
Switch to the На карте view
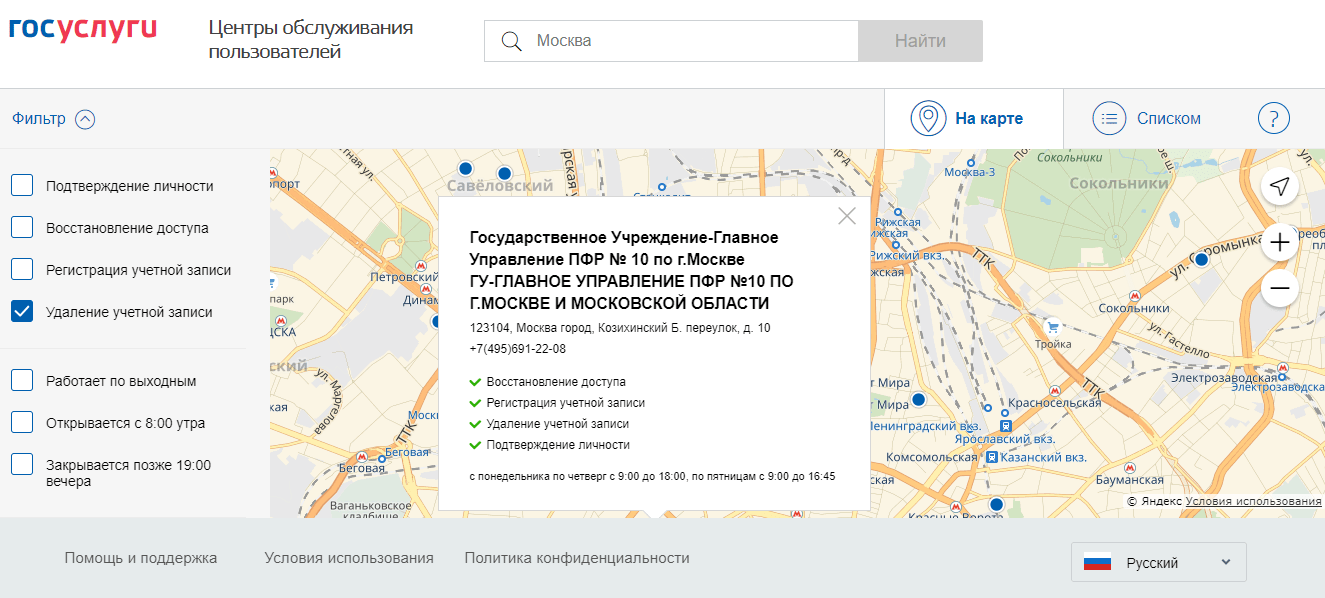tap(967, 118)
